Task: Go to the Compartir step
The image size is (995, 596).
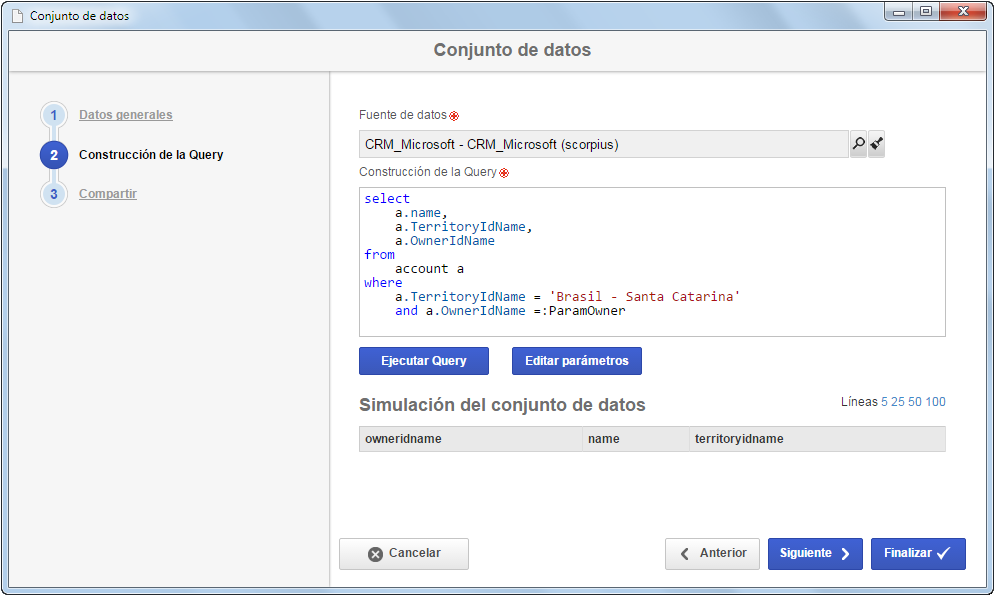Action: tap(108, 194)
